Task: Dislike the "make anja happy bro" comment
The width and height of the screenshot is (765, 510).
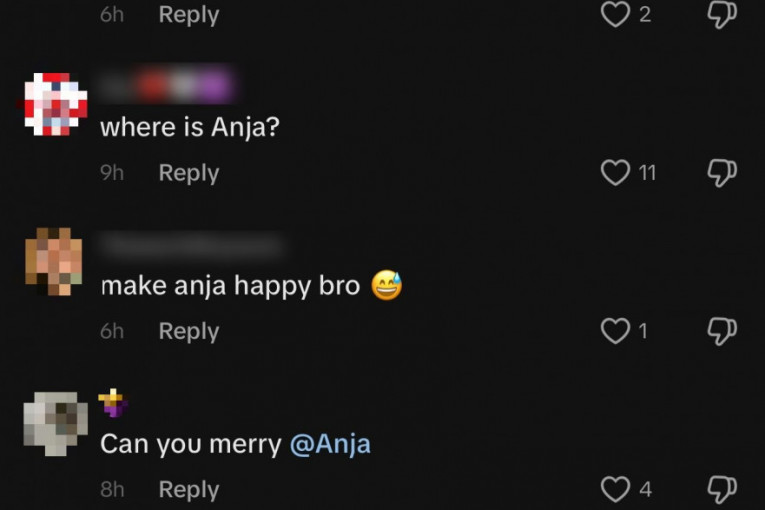Action: pyautogui.click(x=721, y=331)
